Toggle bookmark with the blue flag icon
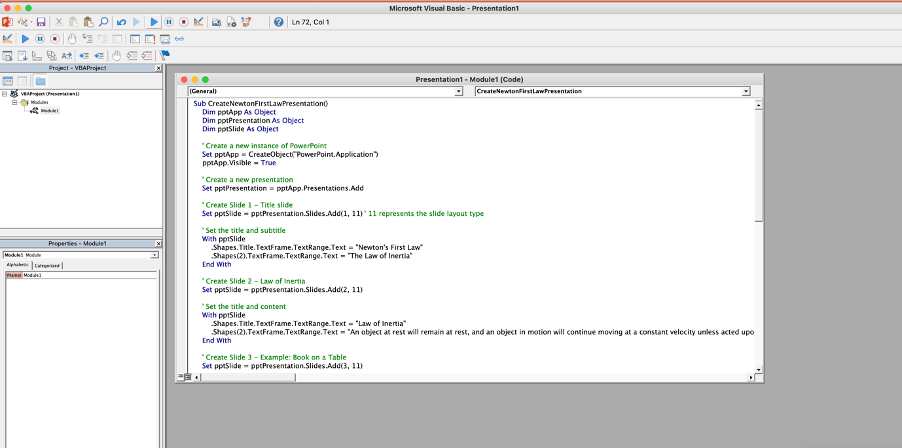 click(165, 55)
